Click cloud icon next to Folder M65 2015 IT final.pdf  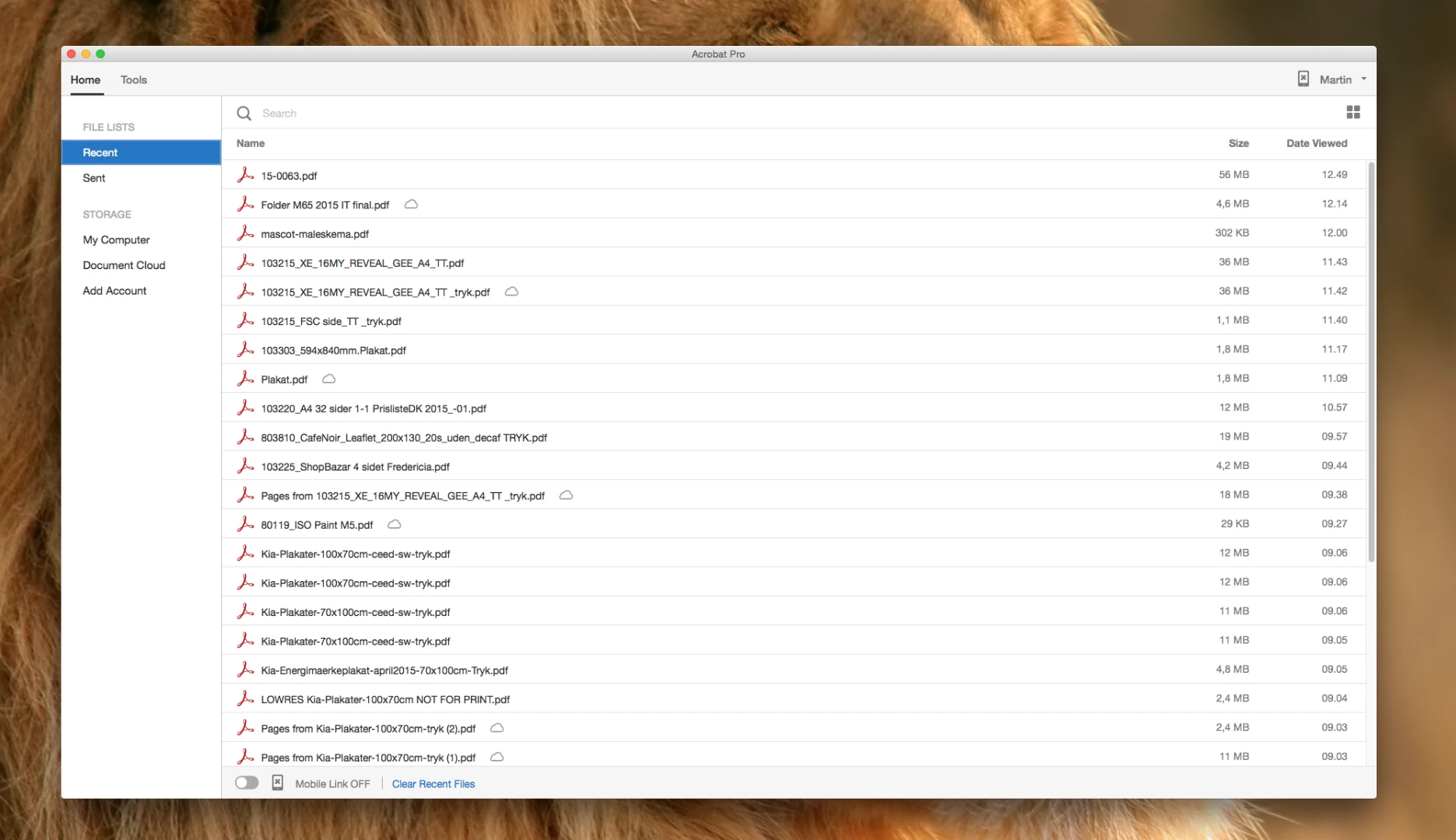[x=411, y=205]
